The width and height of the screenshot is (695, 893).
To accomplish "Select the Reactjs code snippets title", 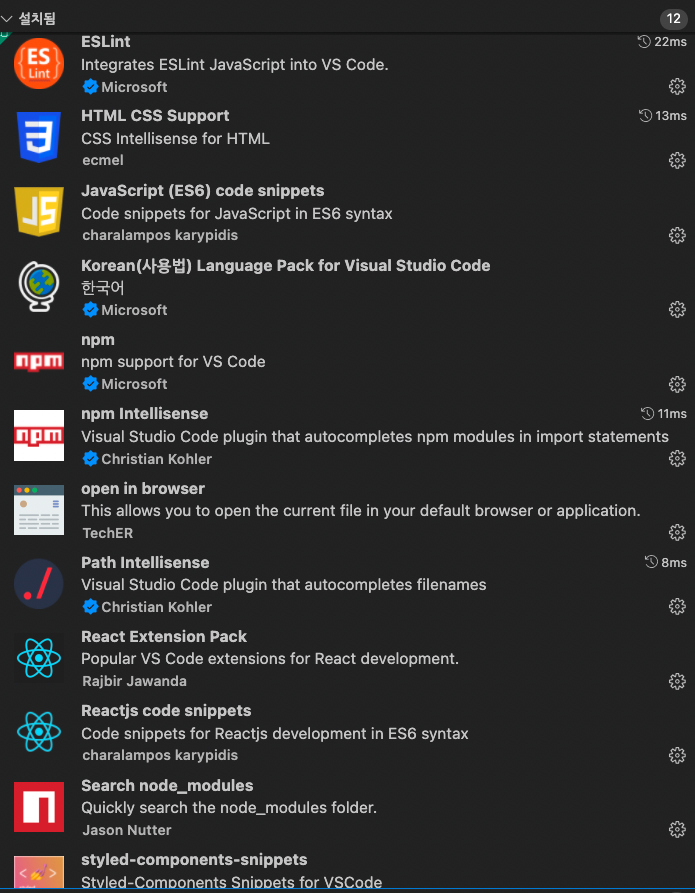I will click(166, 711).
